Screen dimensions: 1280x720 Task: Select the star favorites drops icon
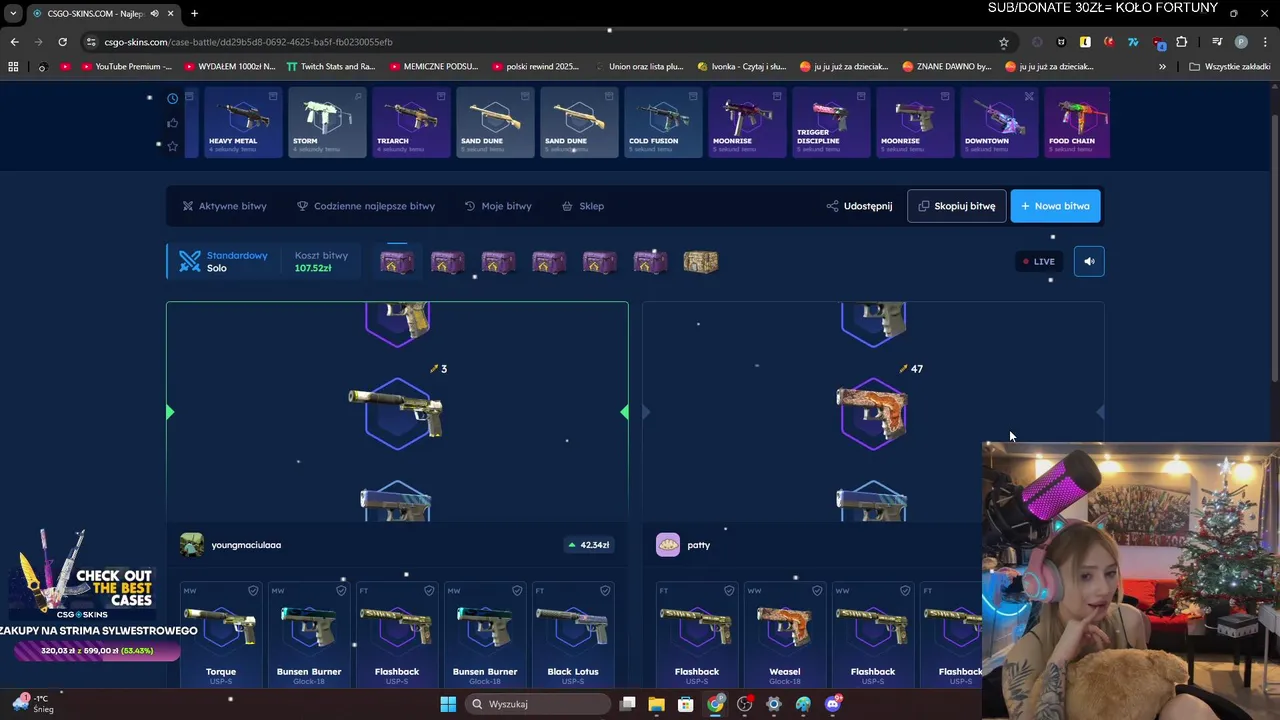pyautogui.click(x=172, y=146)
